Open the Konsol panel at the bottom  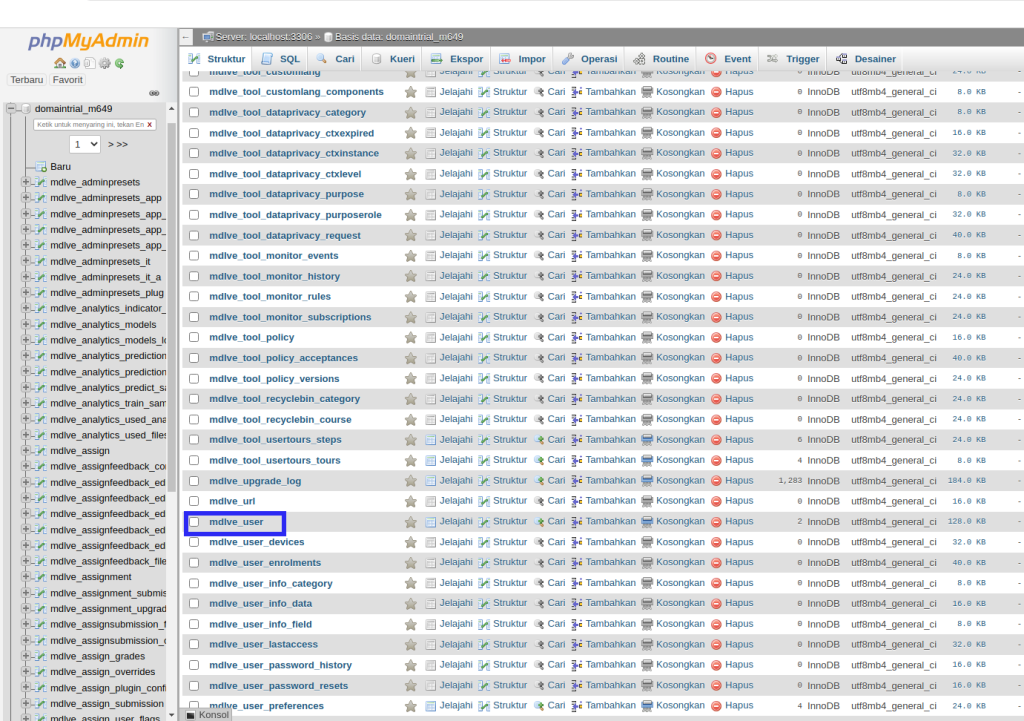[207, 714]
